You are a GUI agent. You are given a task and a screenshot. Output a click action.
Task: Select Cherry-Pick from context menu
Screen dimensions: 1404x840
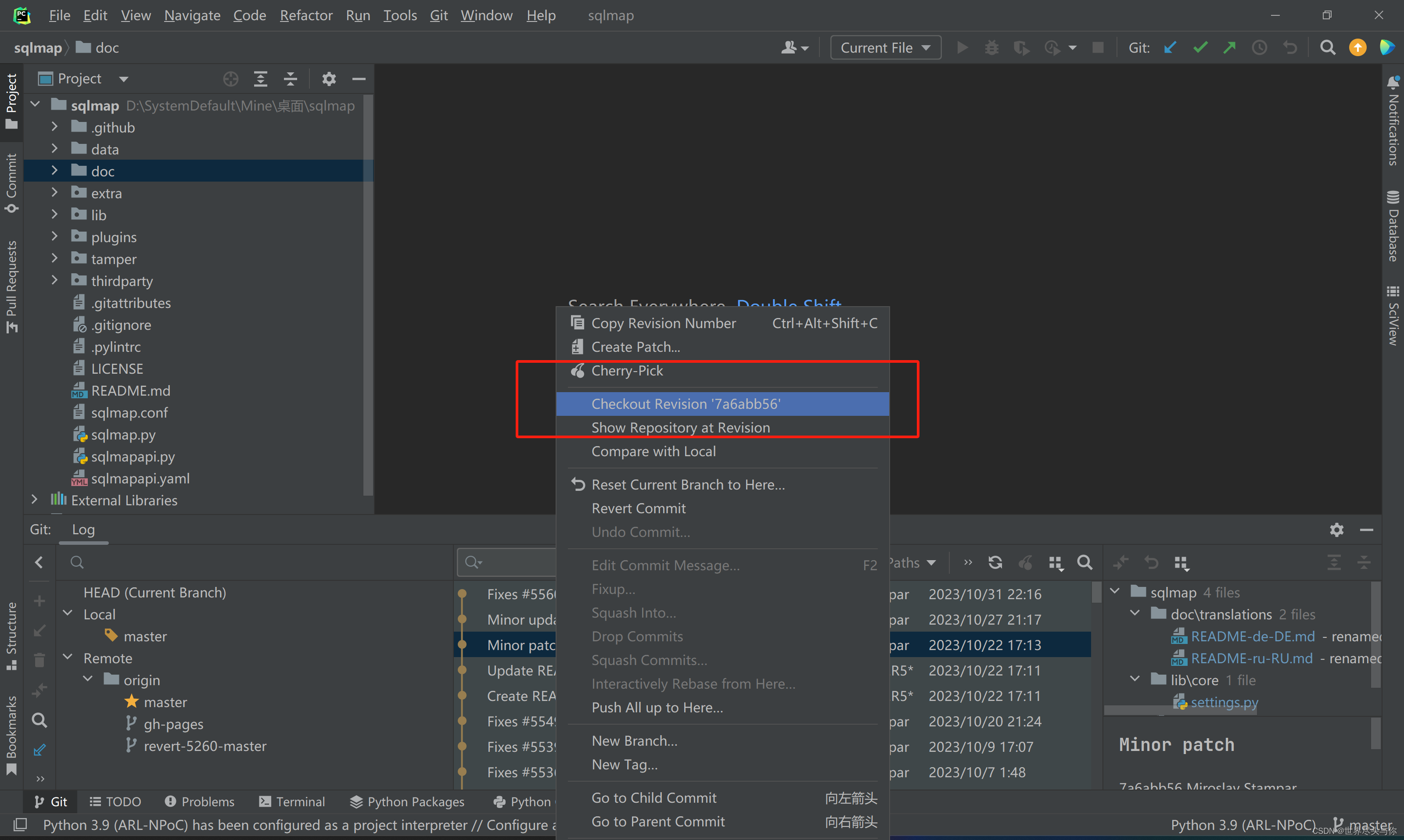(722, 371)
